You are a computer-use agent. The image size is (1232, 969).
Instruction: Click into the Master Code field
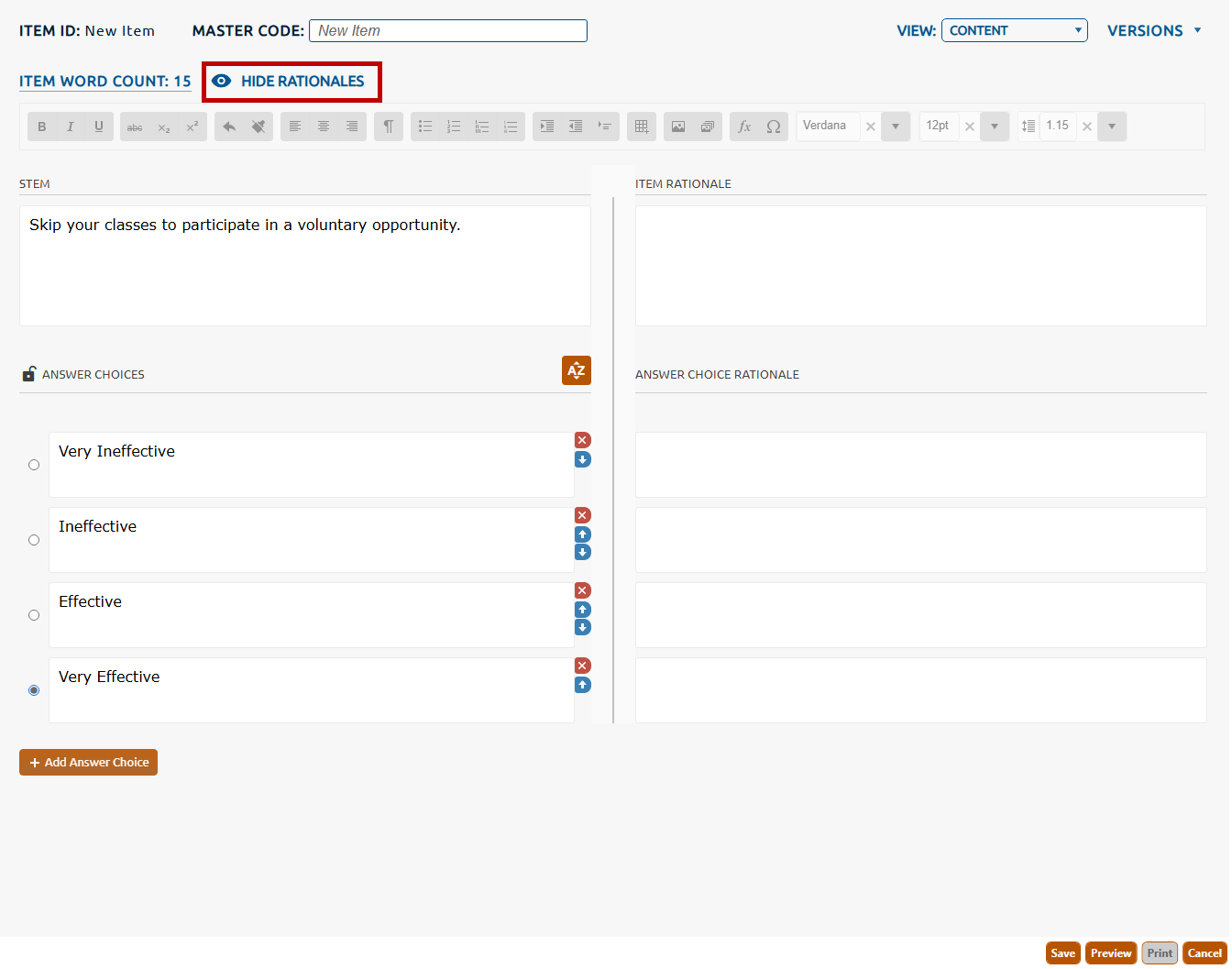[447, 30]
